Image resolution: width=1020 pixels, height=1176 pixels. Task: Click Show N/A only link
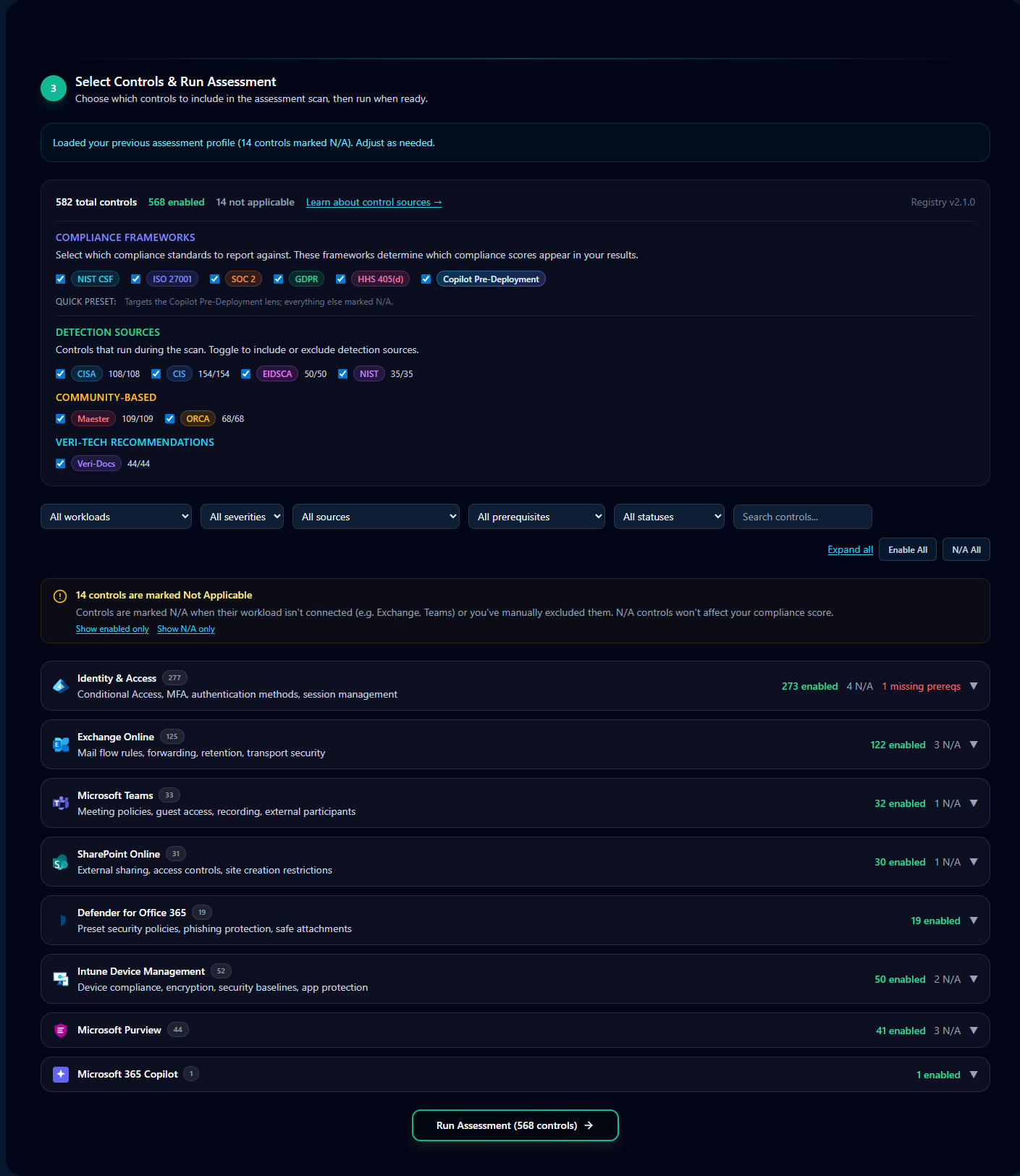point(186,629)
